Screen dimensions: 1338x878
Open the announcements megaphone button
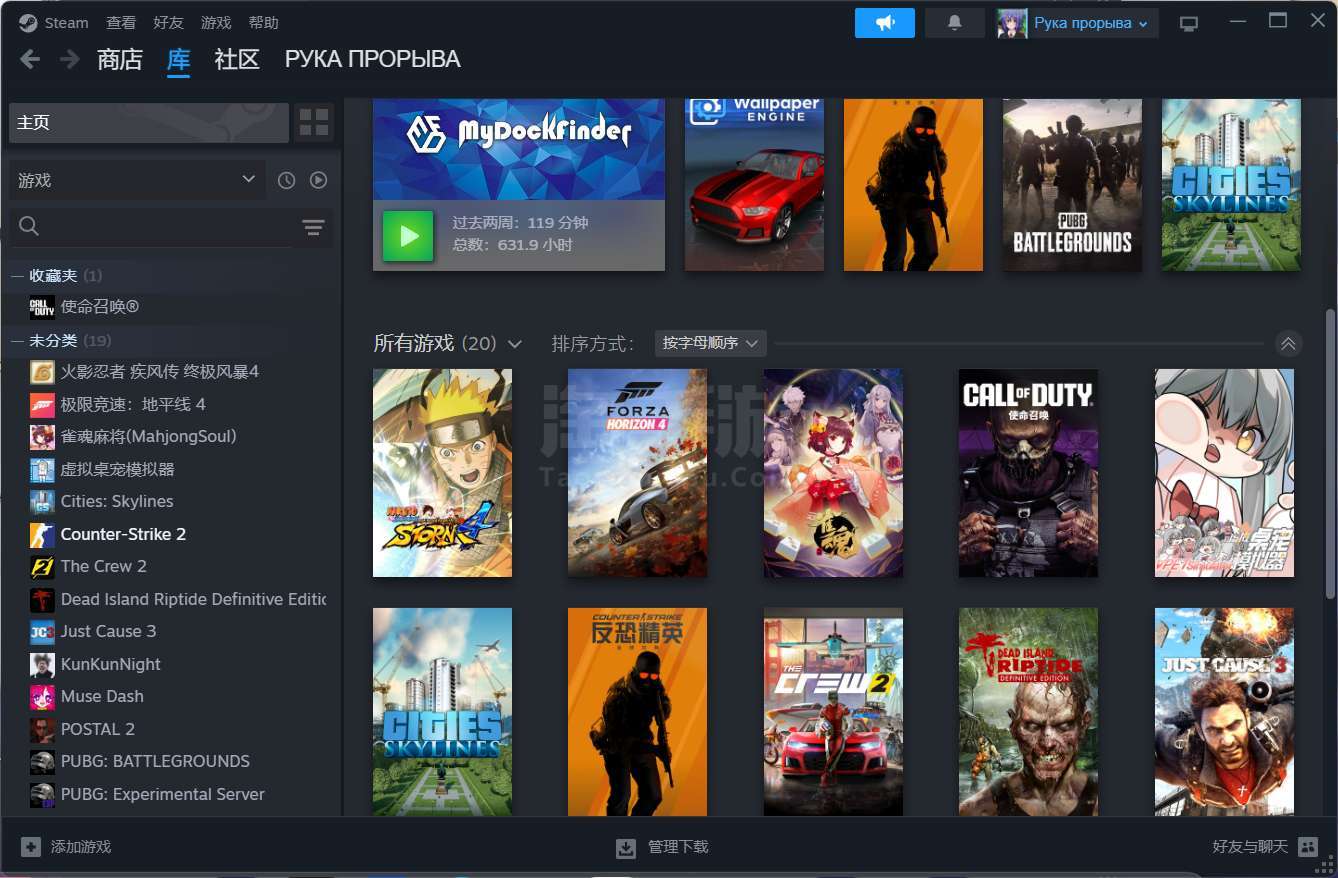885,23
